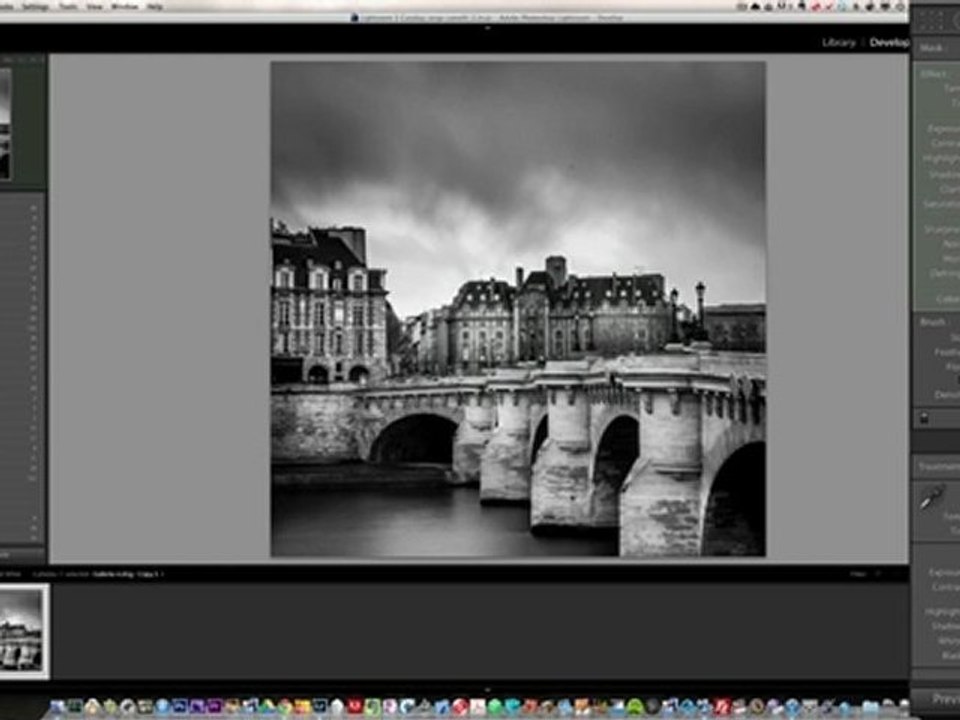Open Finder from the Dock
The image size is (960, 720).
58,707
